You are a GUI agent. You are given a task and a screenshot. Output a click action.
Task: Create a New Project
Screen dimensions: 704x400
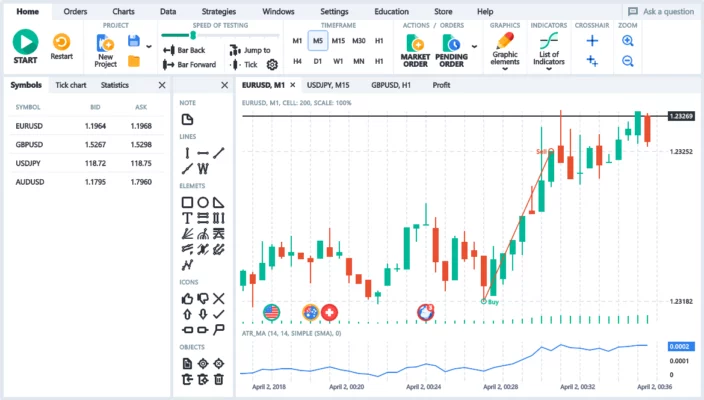tap(106, 51)
